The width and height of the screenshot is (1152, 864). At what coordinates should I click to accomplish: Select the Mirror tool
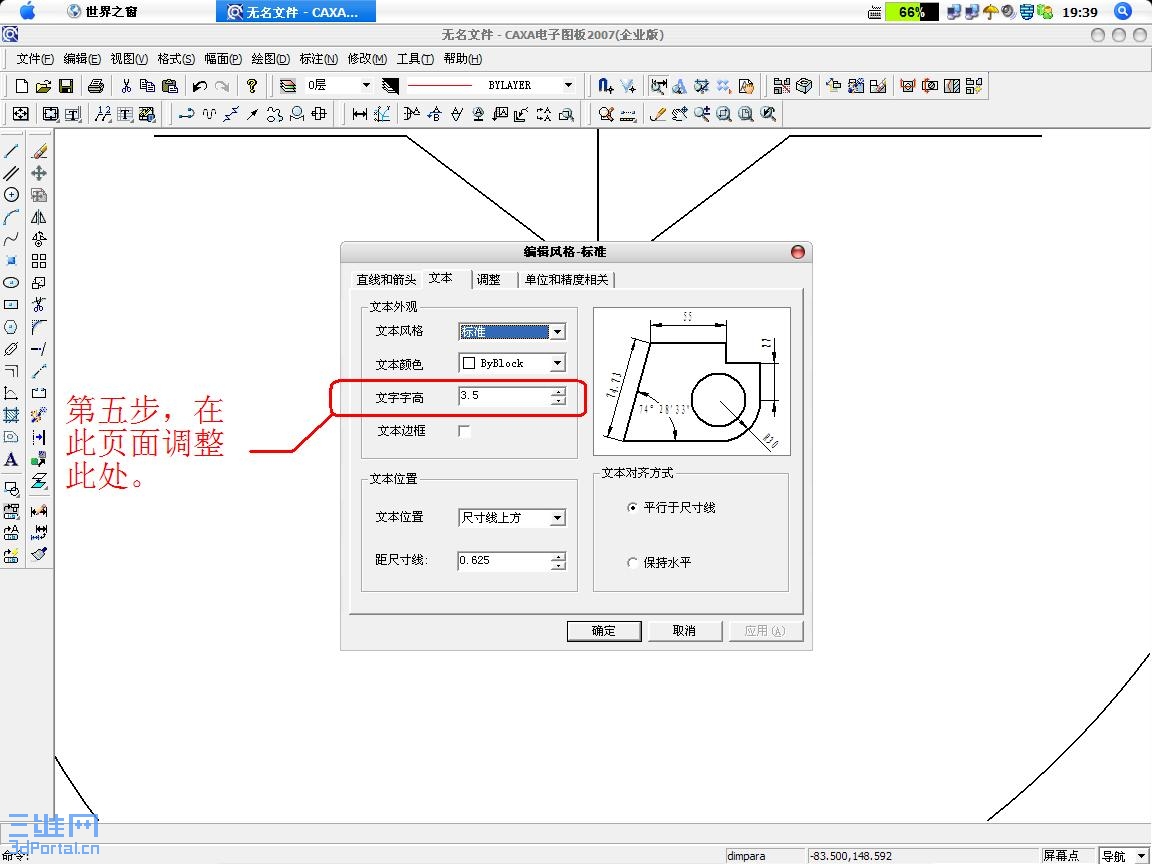tap(39, 217)
